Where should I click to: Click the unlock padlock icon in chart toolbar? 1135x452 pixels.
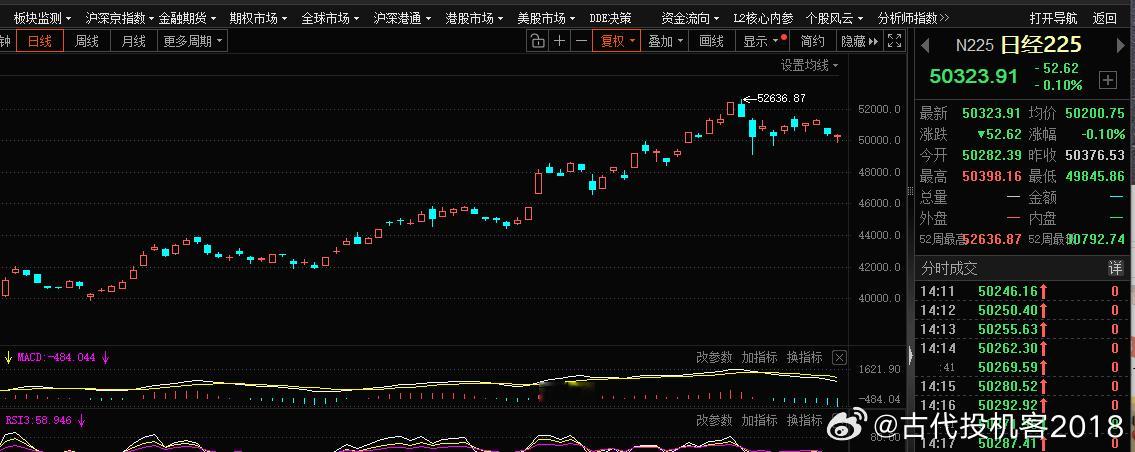[537, 41]
